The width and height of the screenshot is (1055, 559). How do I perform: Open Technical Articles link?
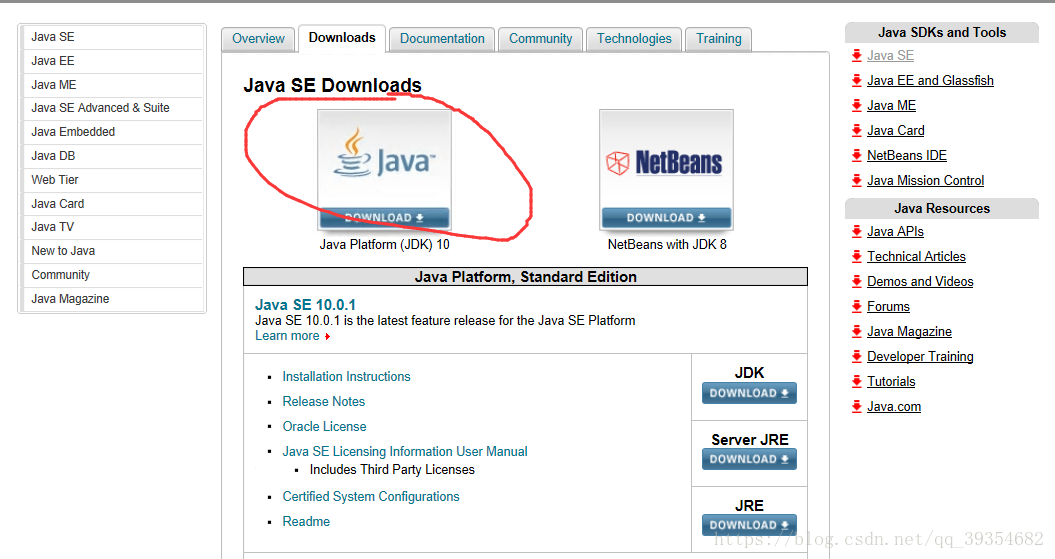916,256
